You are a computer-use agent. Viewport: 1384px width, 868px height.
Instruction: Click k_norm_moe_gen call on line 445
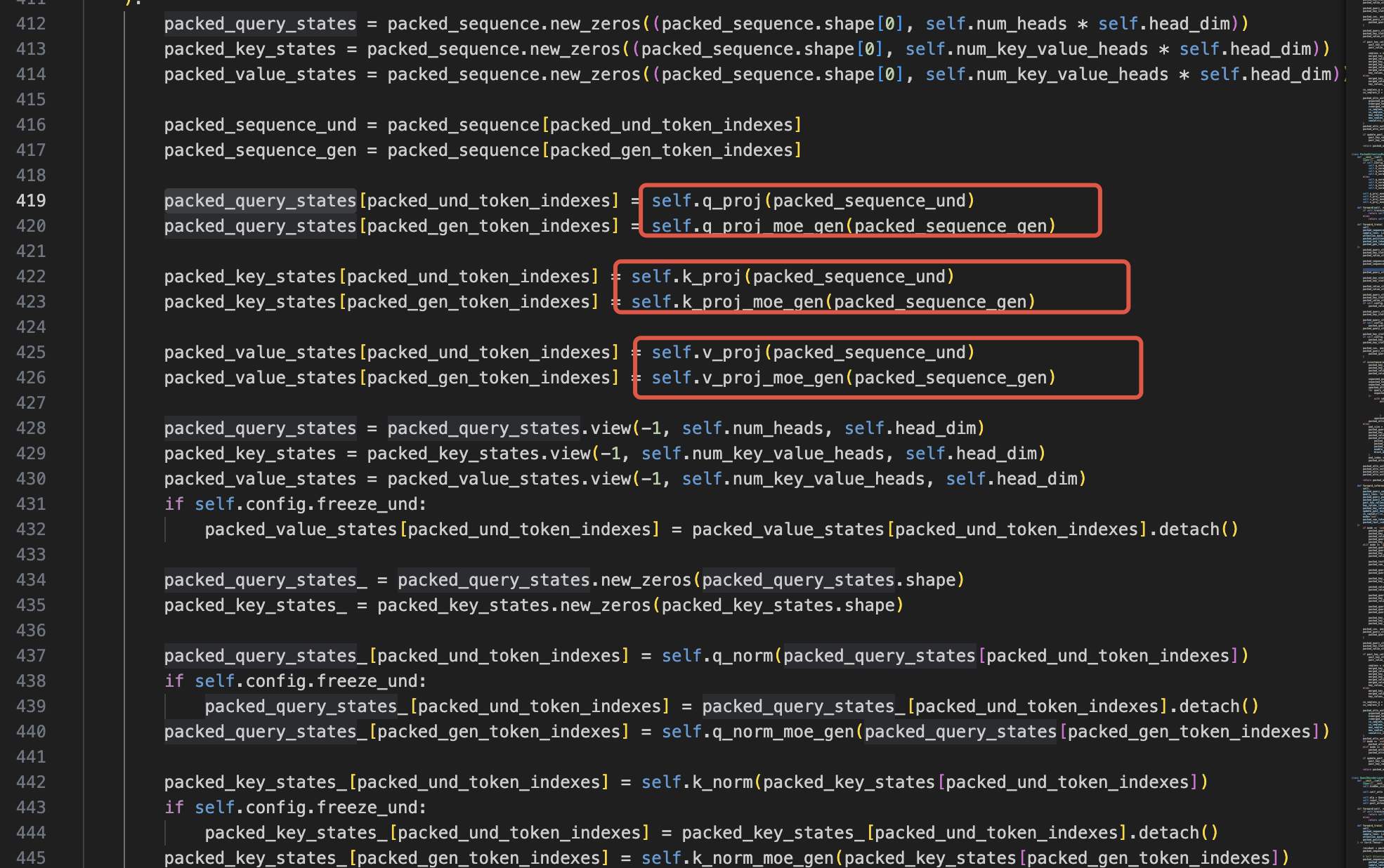click(x=763, y=858)
